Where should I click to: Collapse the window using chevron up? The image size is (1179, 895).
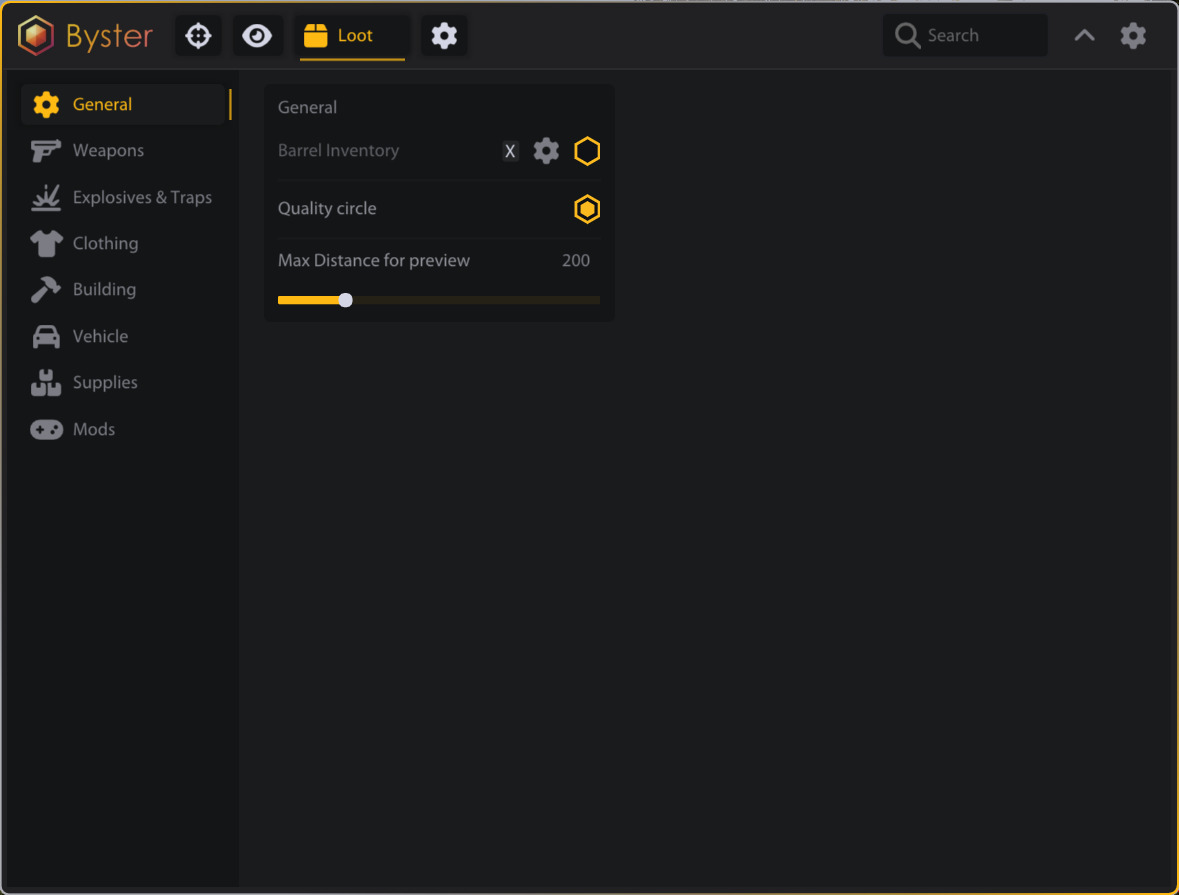pyautogui.click(x=1084, y=36)
